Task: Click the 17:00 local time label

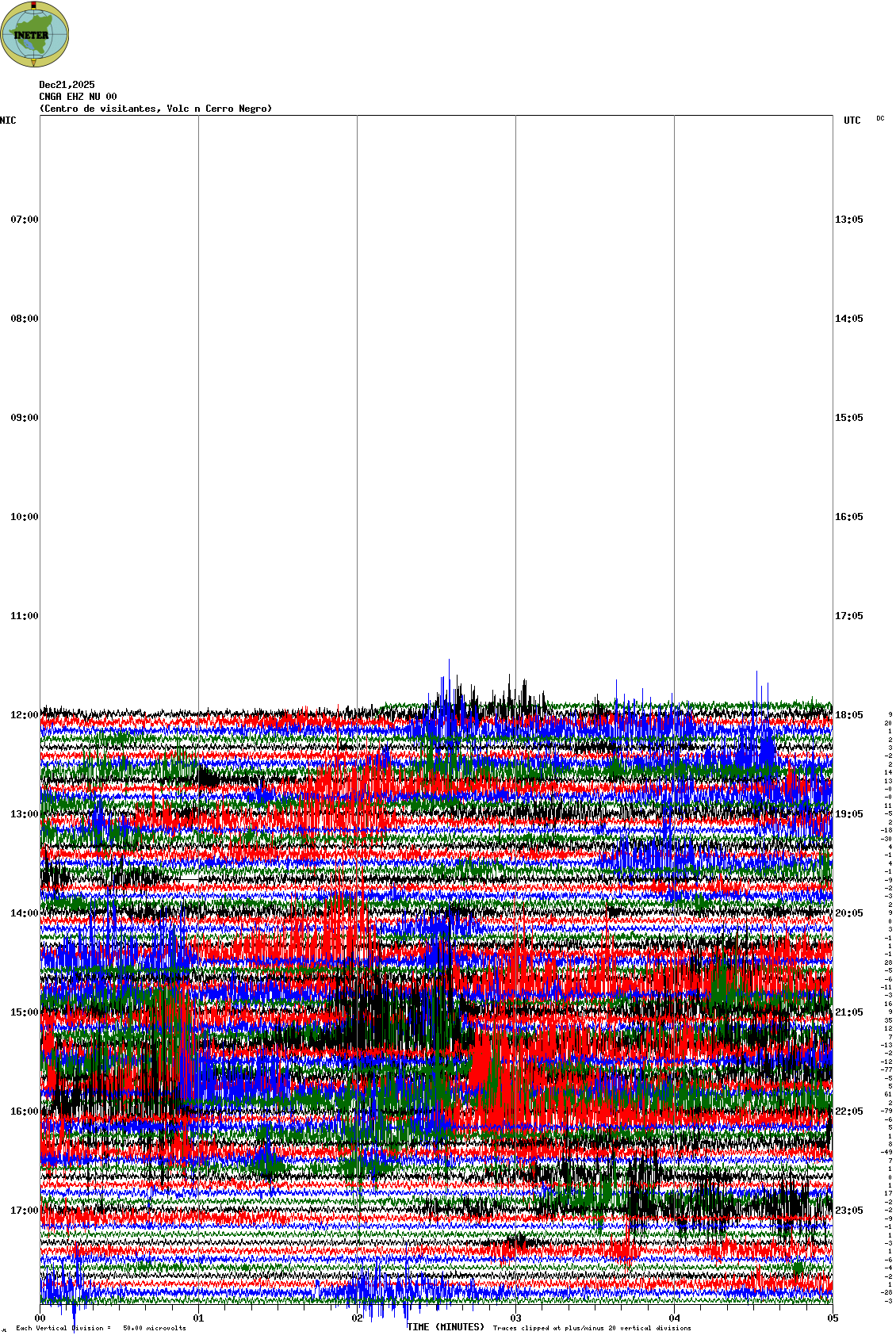Action: (24, 1211)
